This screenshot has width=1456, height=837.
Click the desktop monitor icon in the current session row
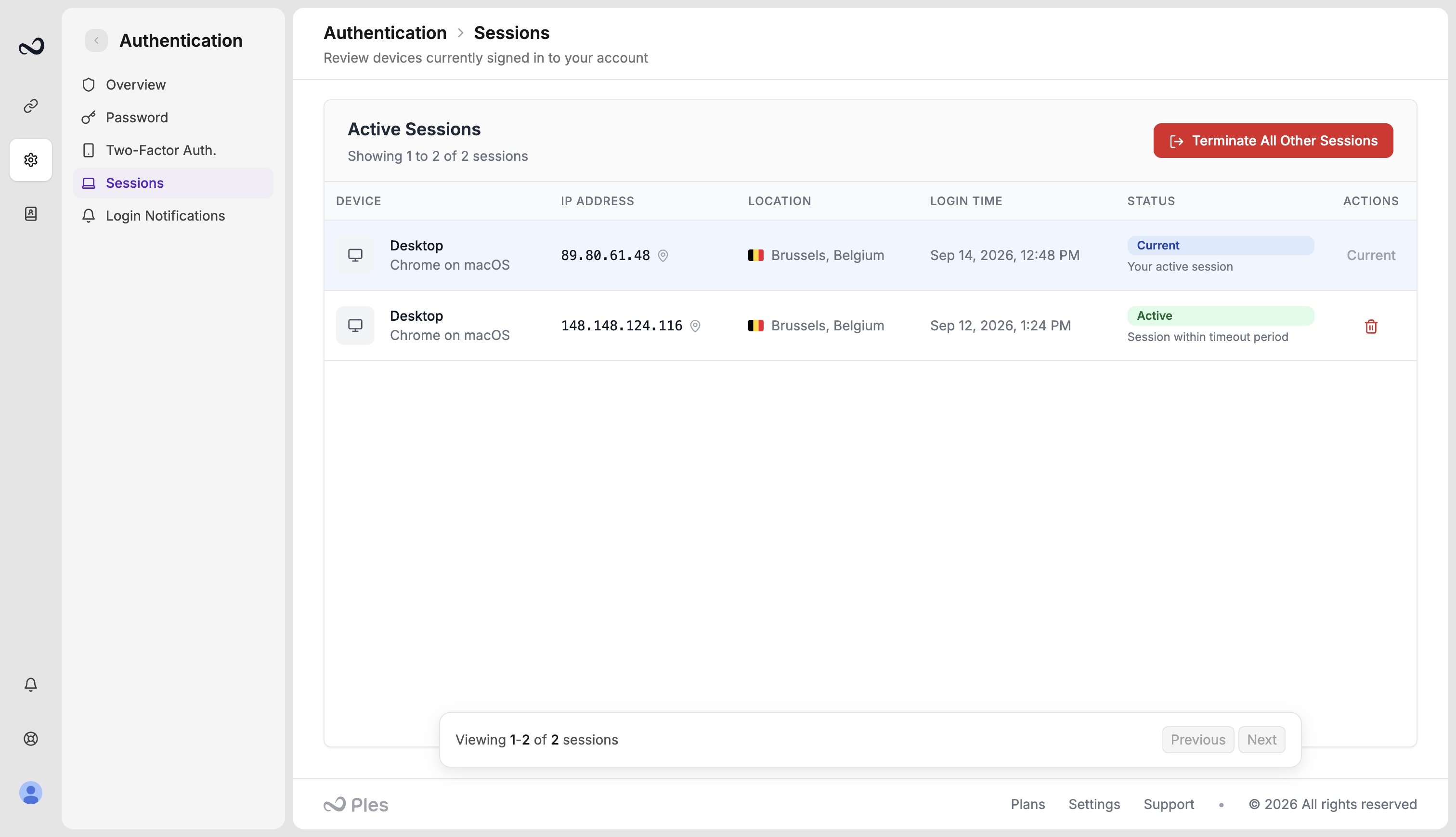click(x=355, y=255)
